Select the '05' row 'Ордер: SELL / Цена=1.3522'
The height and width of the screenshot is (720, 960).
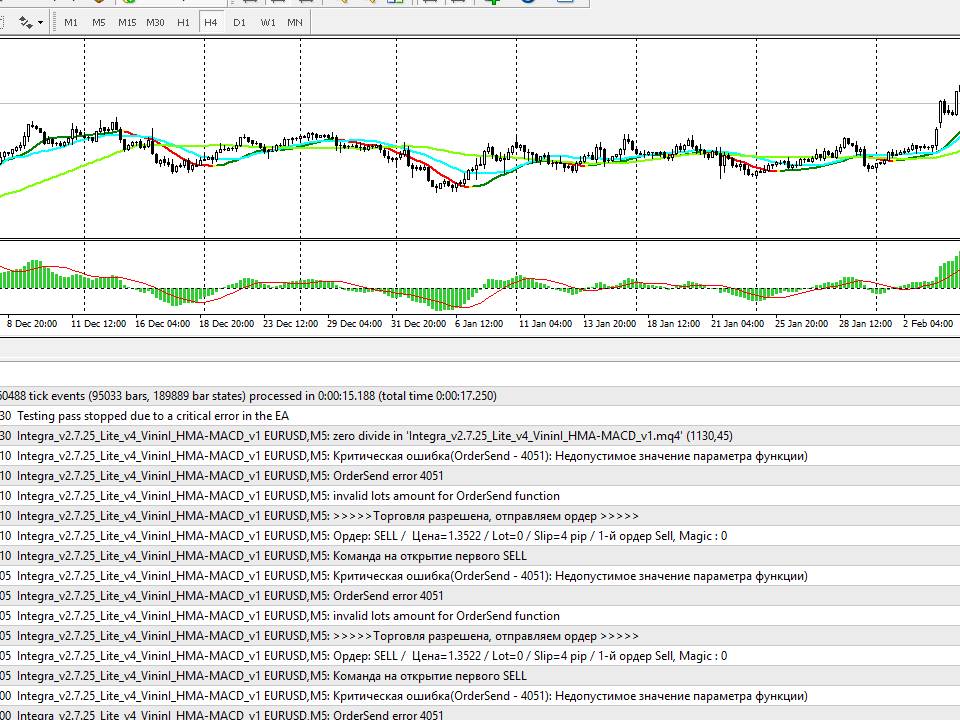(x=480, y=656)
